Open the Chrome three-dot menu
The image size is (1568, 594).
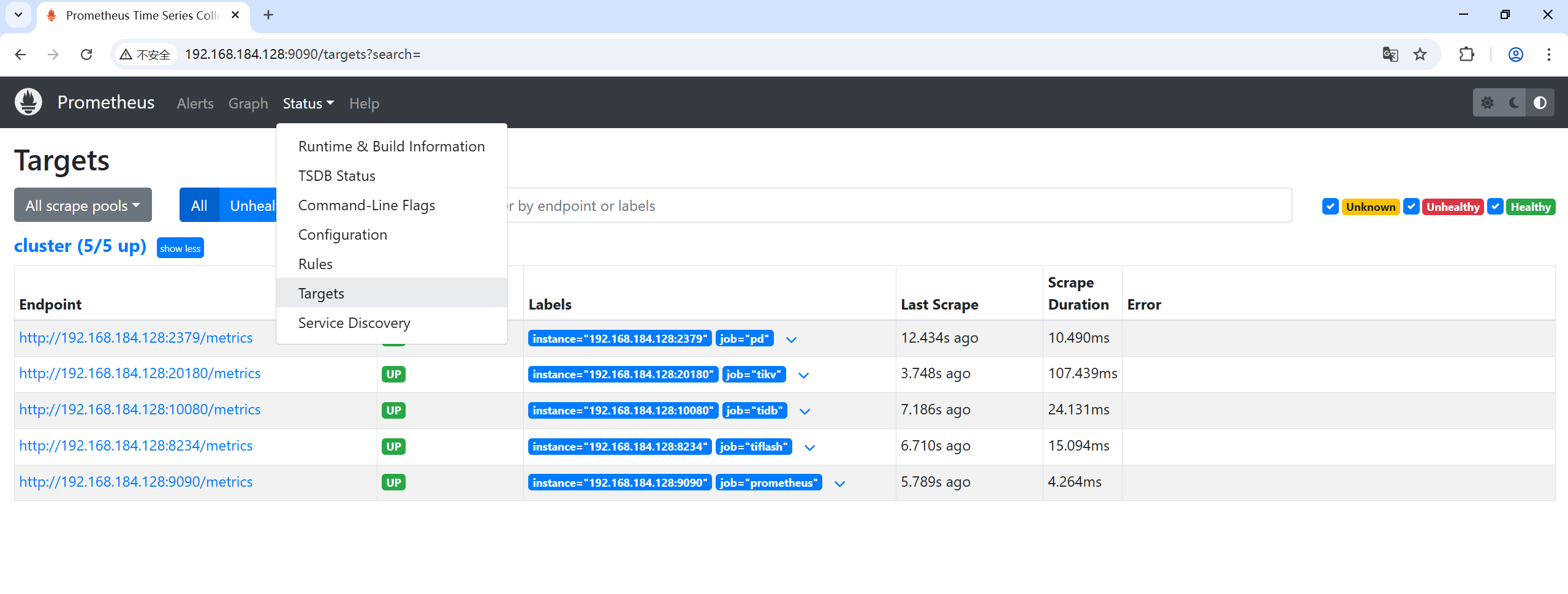(x=1549, y=55)
